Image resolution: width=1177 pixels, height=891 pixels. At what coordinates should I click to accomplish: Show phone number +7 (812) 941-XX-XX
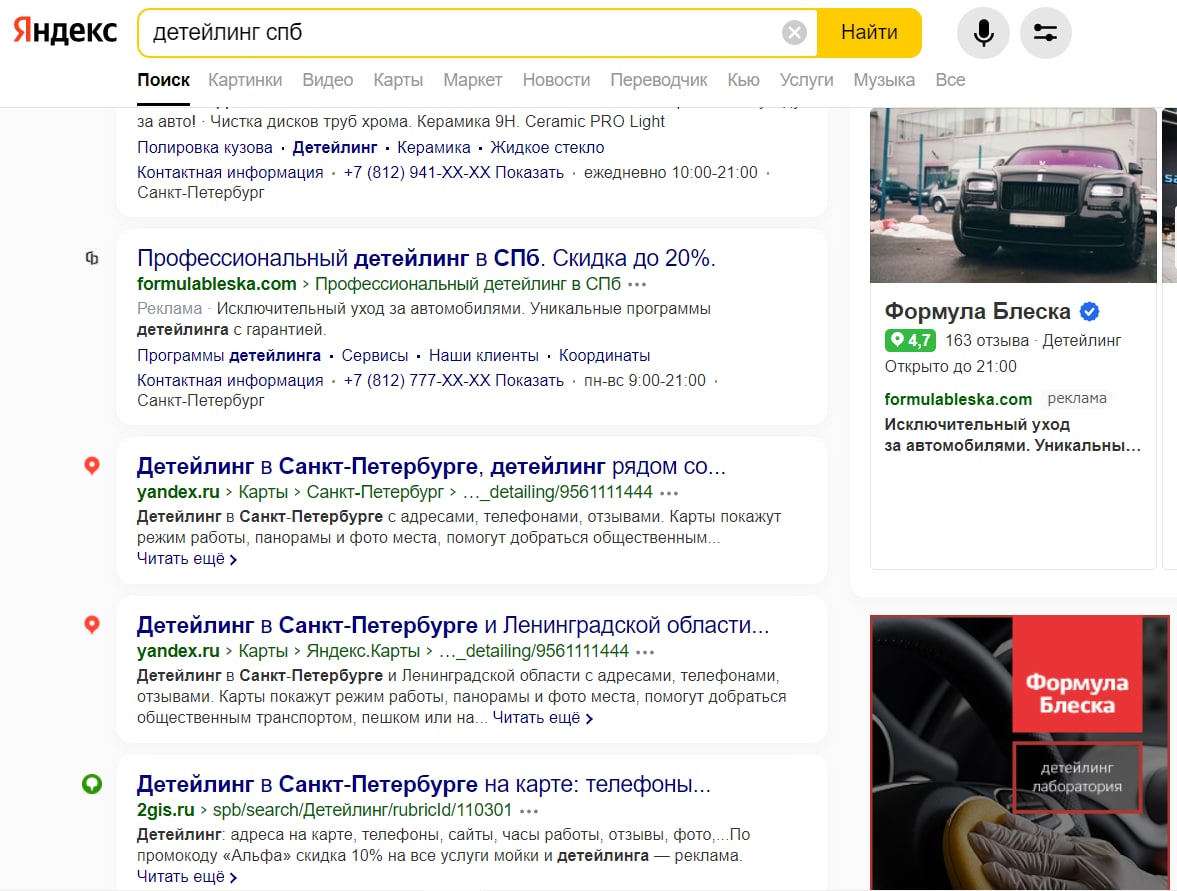coord(453,172)
